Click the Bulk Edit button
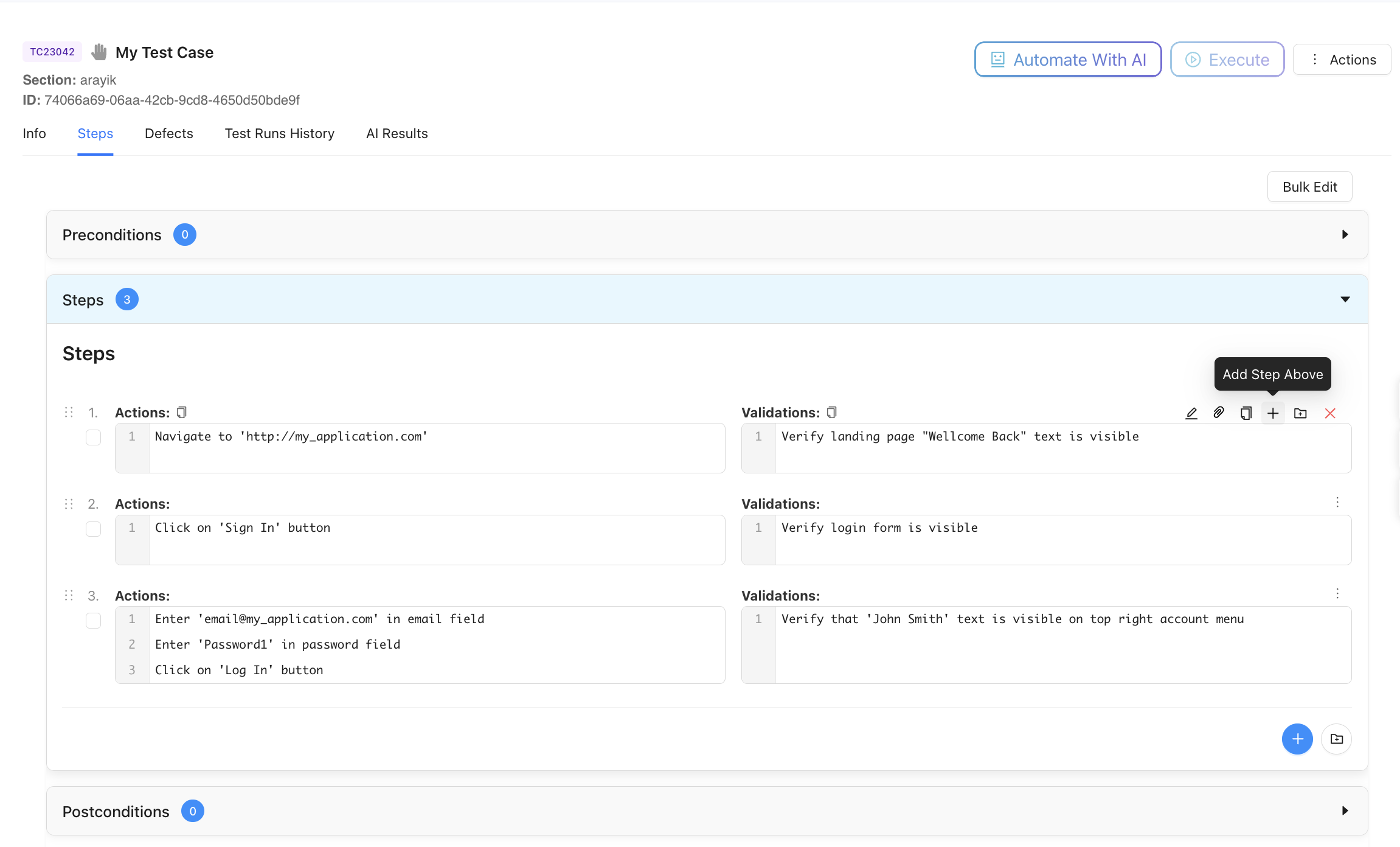 (x=1309, y=187)
